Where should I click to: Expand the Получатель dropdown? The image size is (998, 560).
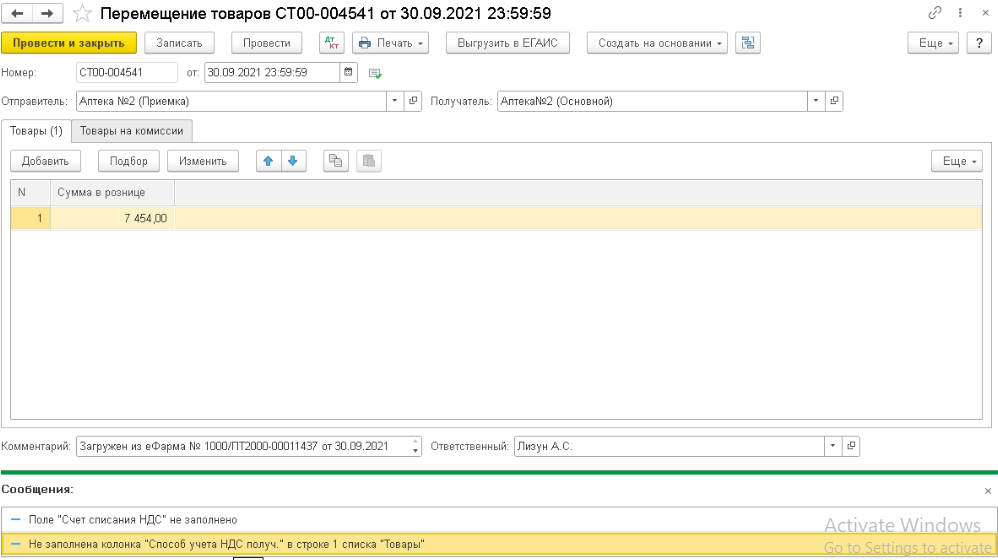[815, 101]
